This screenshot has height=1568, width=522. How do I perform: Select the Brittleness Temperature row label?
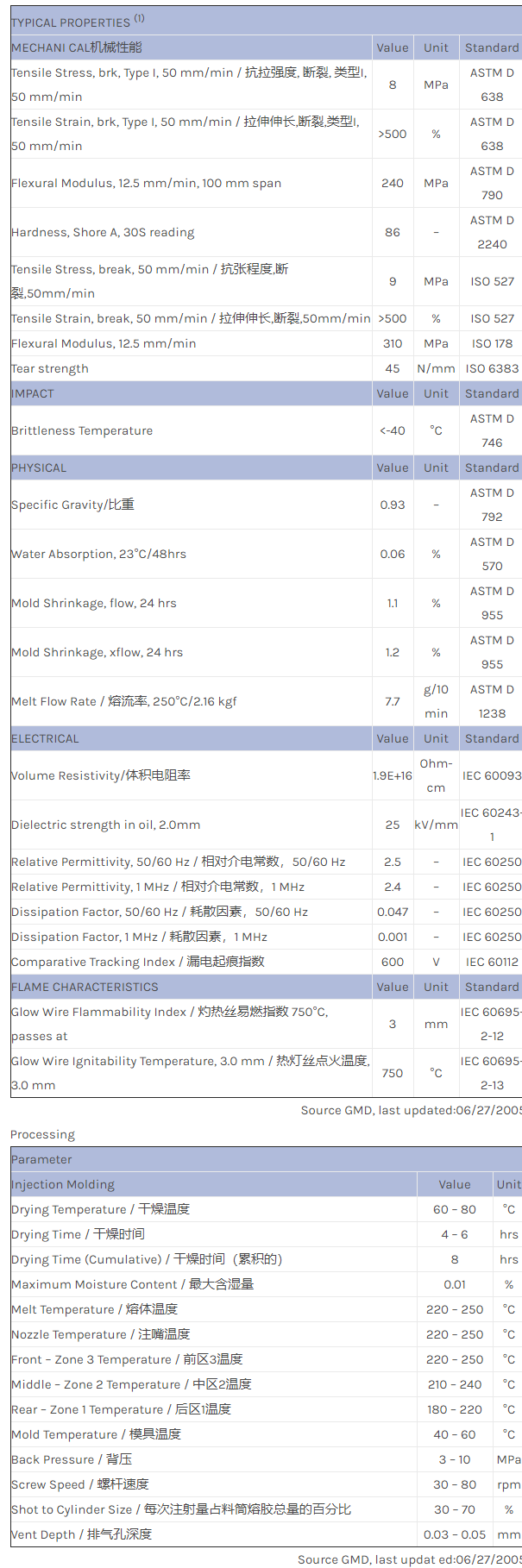pos(82,430)
